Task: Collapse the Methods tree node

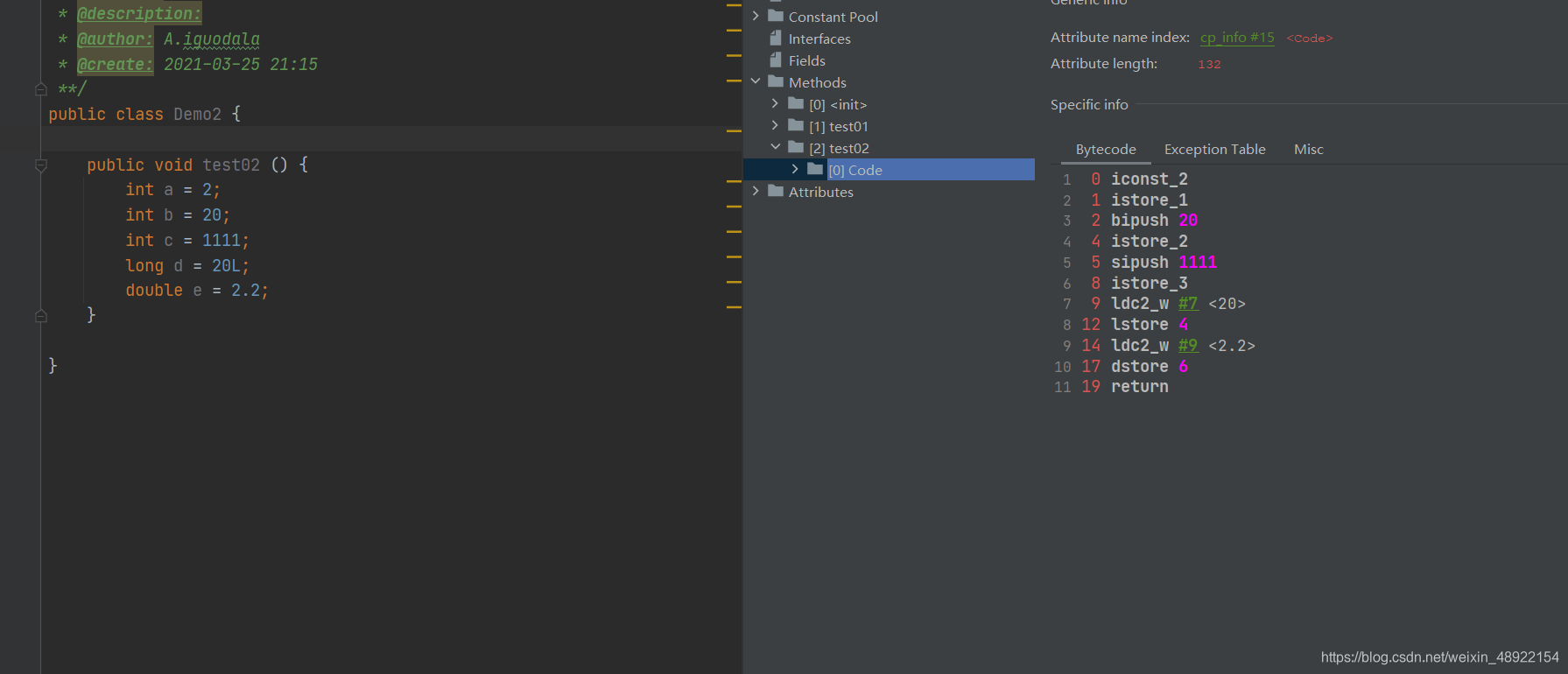Action: point(756,81)
